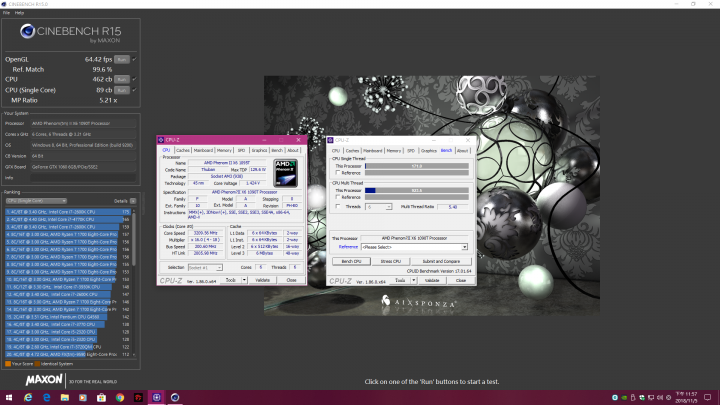Screen dimensions: 720x405
Task: Open the media player taskbar icon
Action: point(83,397)
